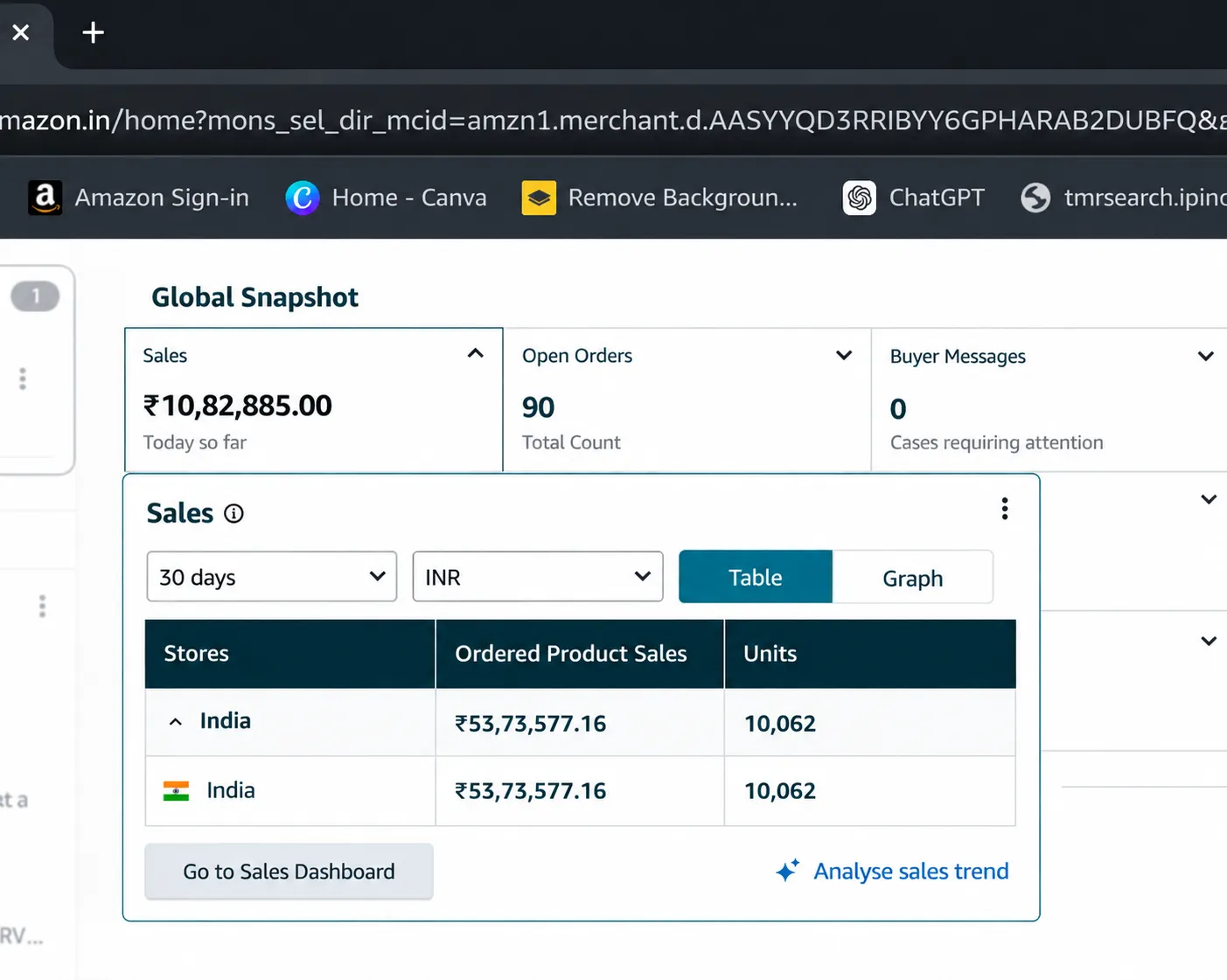1227x980 pixels.
Task: Expand the Buyer Messages card
Action: click(1206, 356)
